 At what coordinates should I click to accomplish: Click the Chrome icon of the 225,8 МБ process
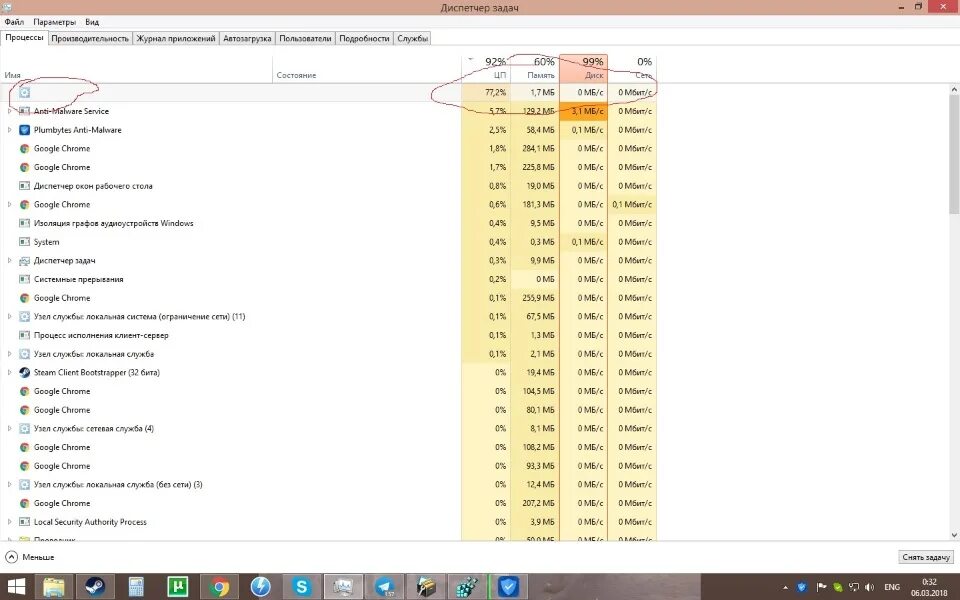click(x=24, y=167)
